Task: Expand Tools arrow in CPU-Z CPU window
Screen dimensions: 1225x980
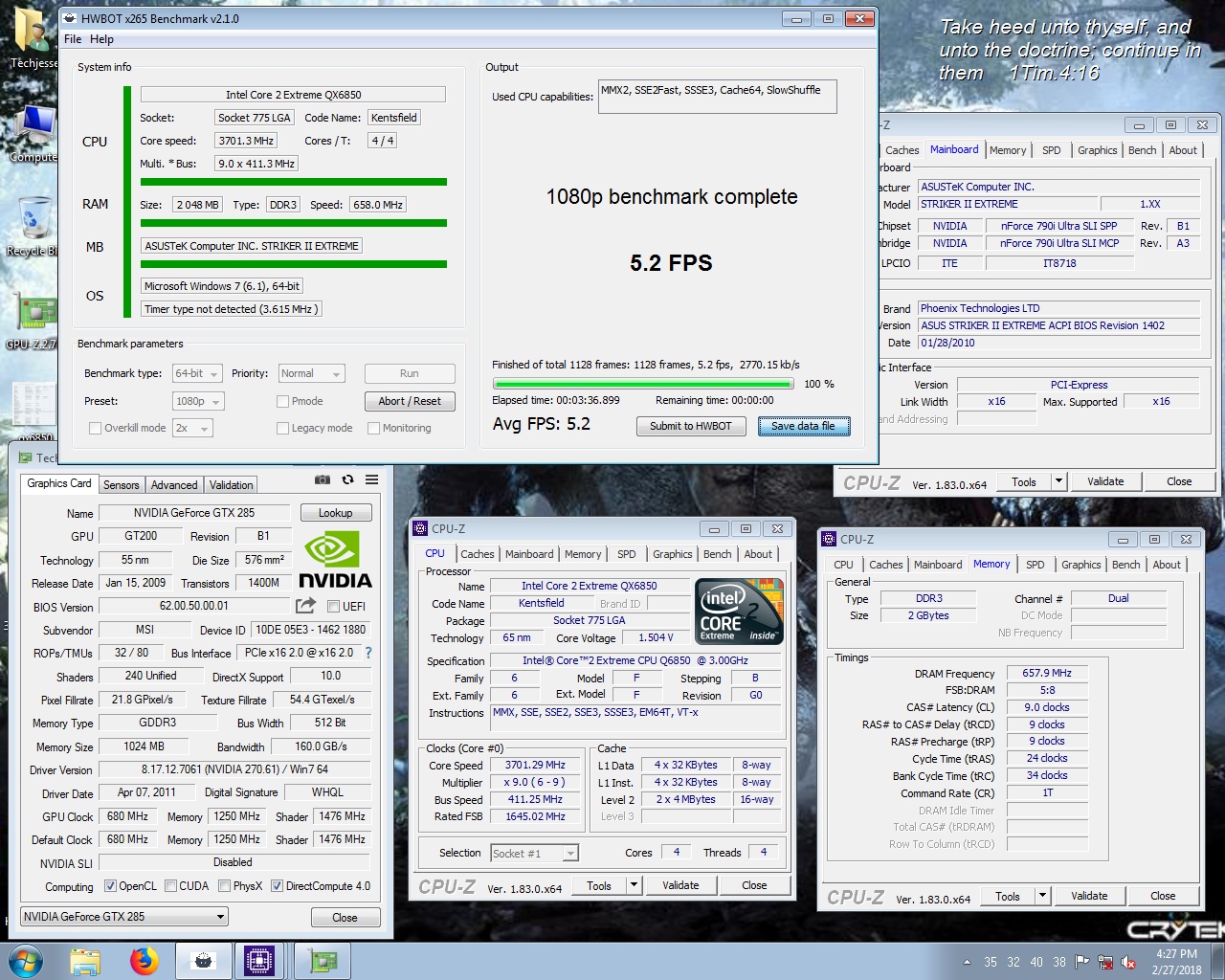Action: point(634,885)
